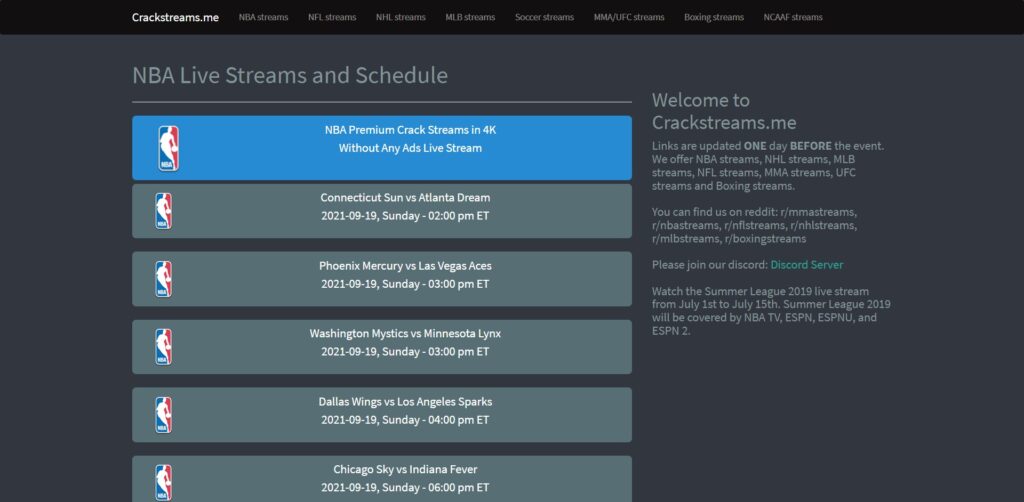Go to MLB streams in navbar
The height and width of the screenshot is (502, 1024).
[x=470, y=18]
